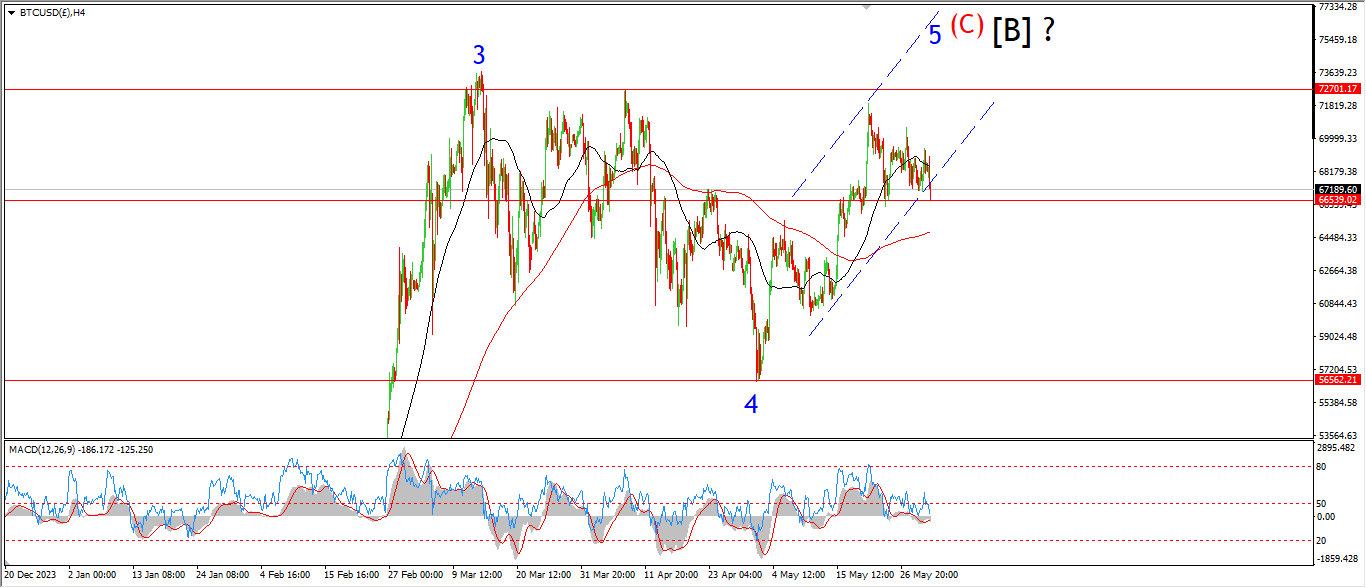
Task: Click the 66539.02 red price tag
Action: tap(1337, 200)
